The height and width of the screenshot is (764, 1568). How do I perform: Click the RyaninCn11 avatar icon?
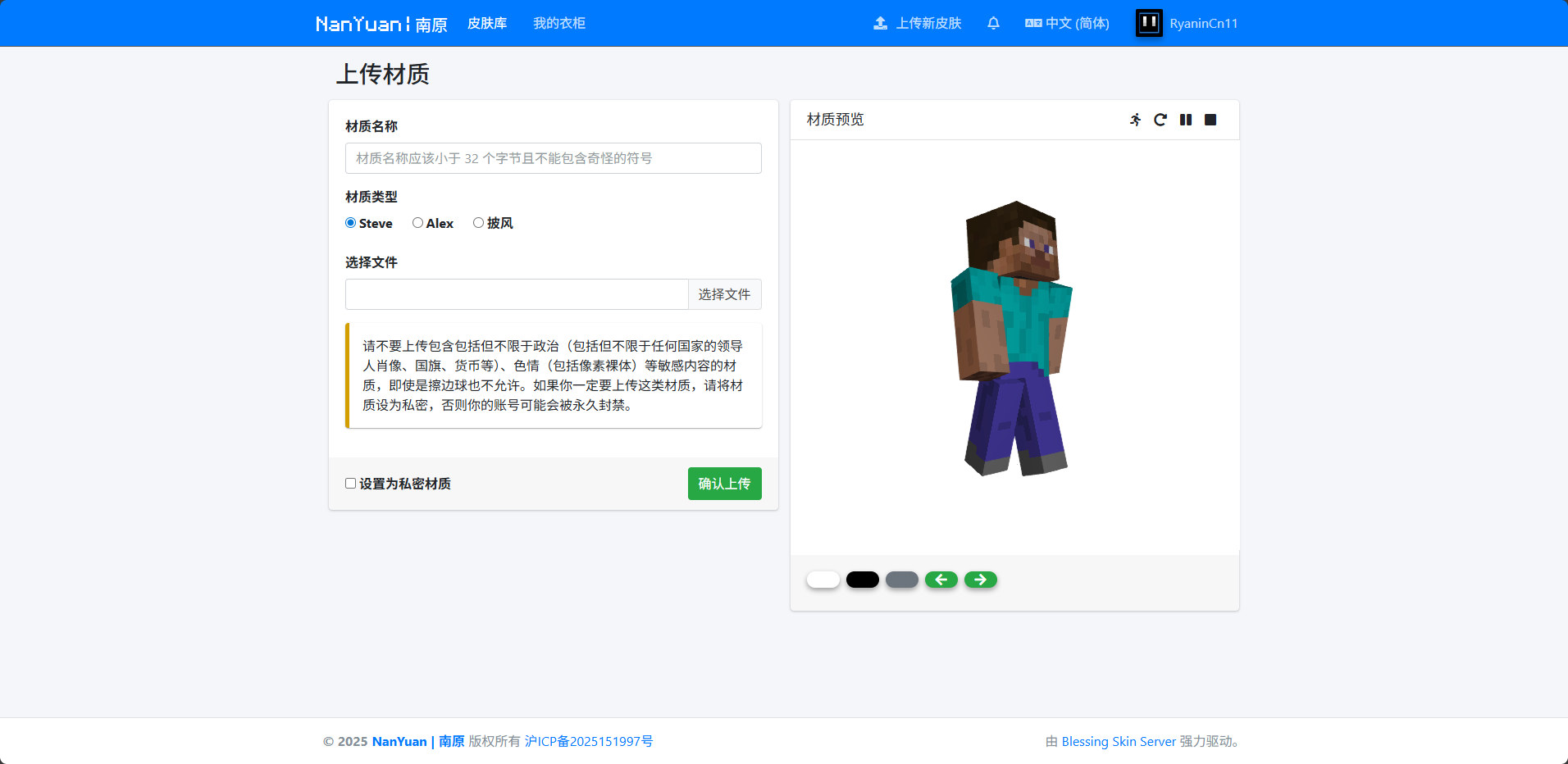tap(1149, 23)
